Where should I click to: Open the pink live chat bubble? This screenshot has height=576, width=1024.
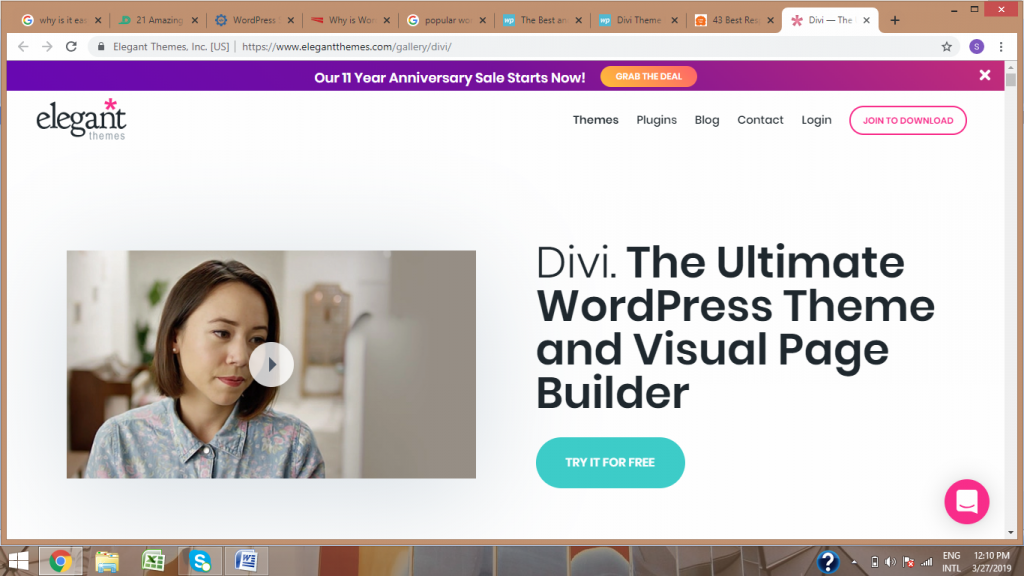(x=967, y=502)
